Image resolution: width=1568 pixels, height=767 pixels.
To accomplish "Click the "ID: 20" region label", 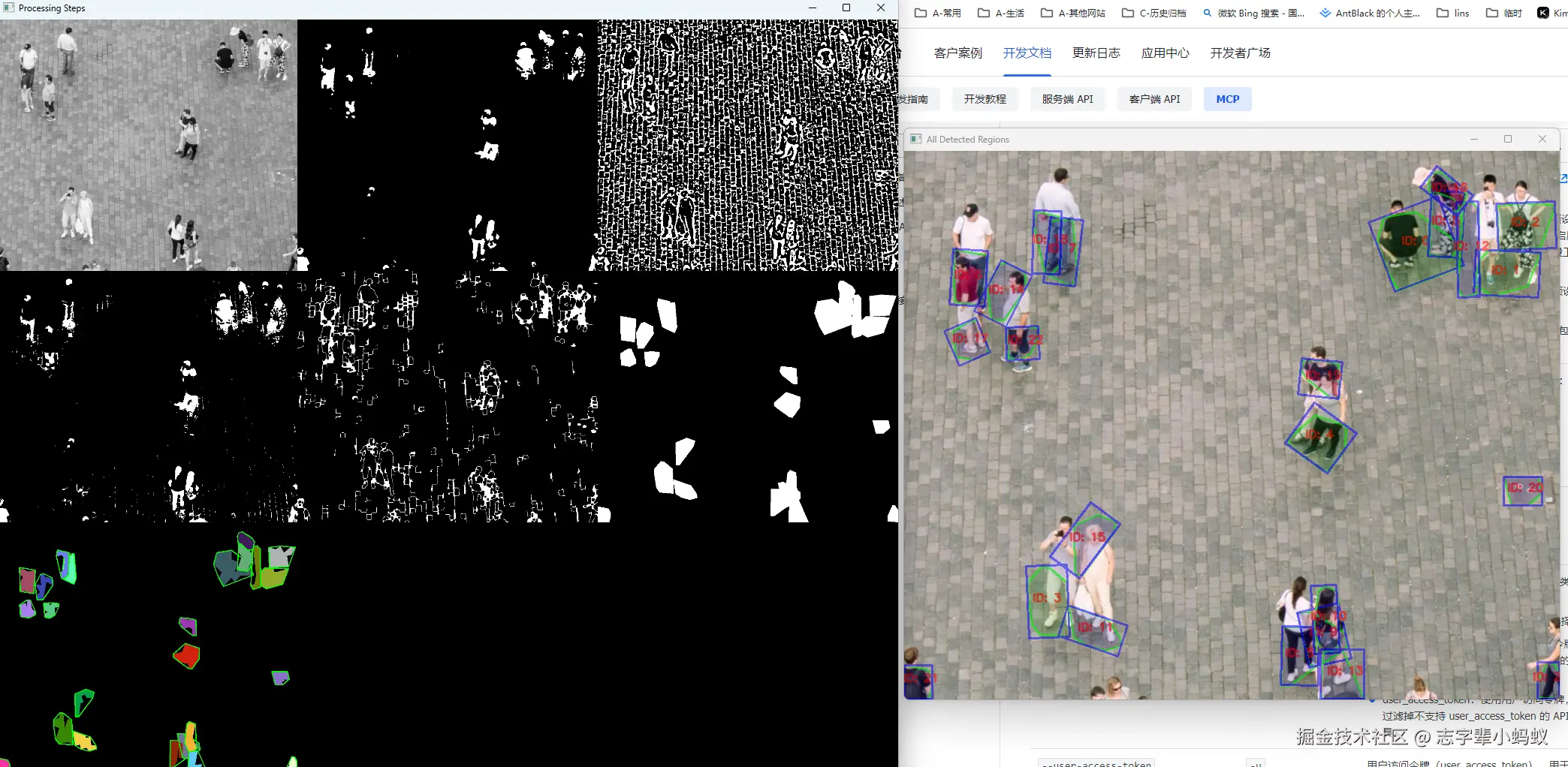I will [x=1525, y=488].
